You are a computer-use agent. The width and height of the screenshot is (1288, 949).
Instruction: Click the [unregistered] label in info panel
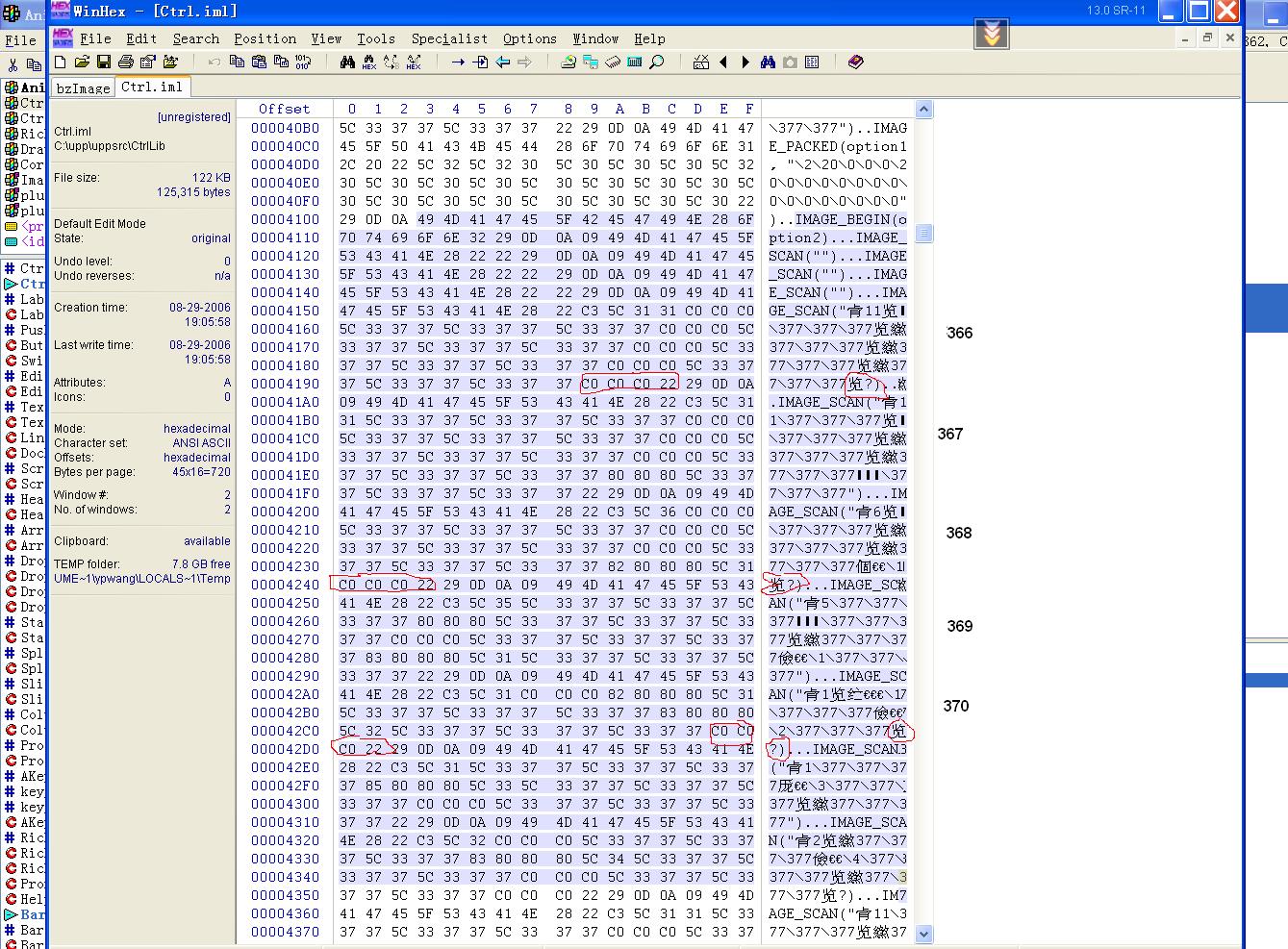pyautogui.click(x=193, y=117)
